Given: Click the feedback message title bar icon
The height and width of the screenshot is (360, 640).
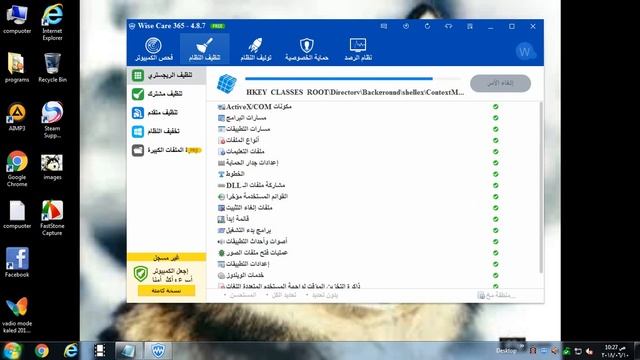Looking at the screenshot, I should (x=384, y=26).
